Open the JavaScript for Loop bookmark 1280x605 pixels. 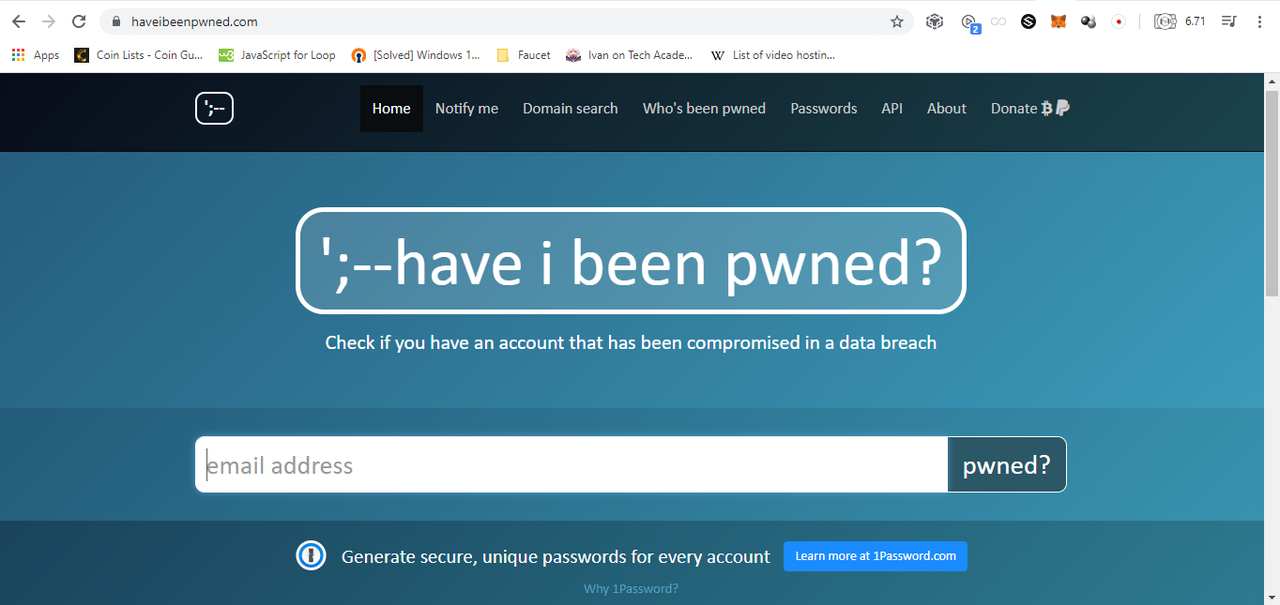[x=278, y=55]
